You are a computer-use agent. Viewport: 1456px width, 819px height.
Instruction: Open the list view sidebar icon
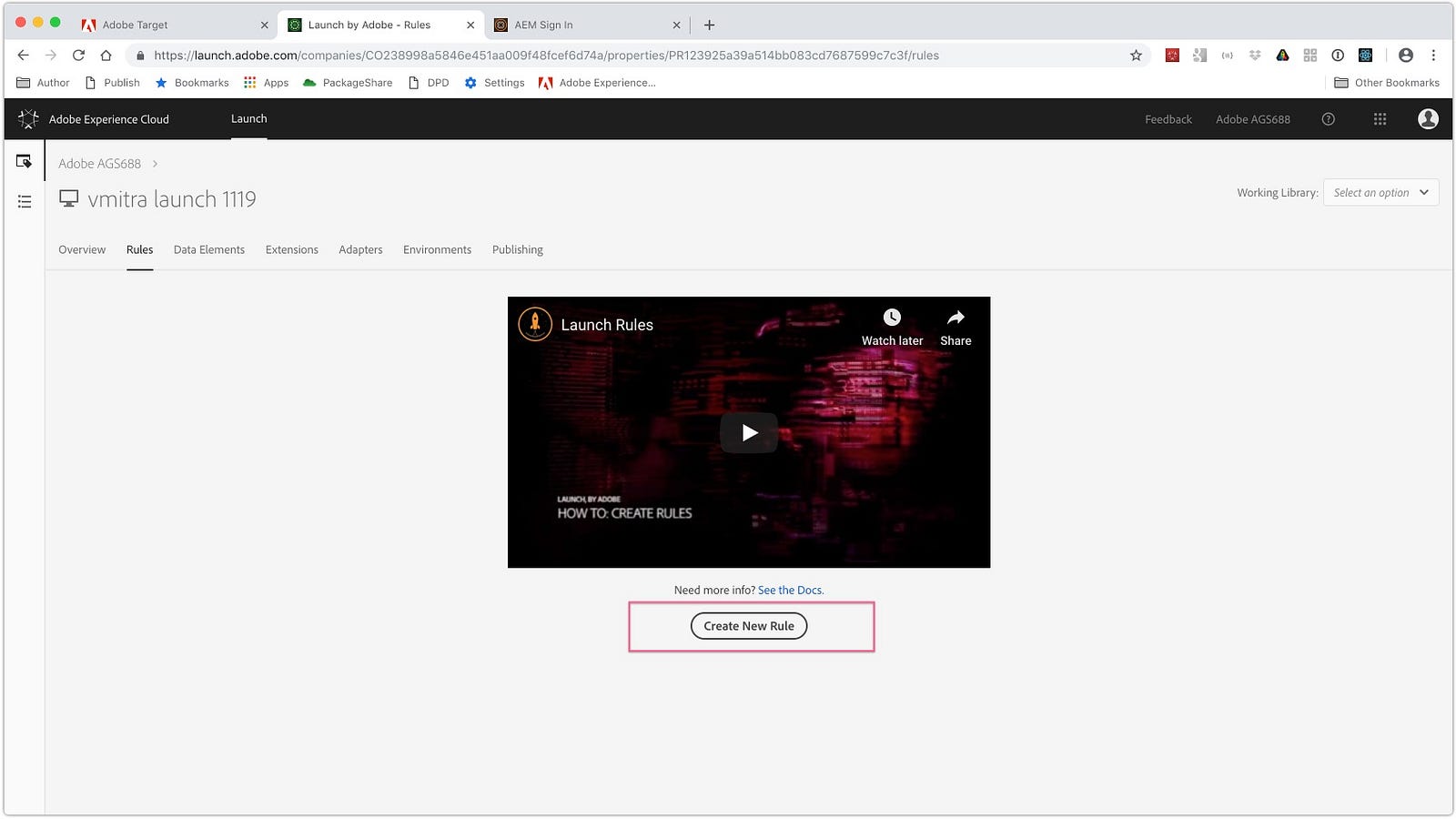tap(25, 201)
